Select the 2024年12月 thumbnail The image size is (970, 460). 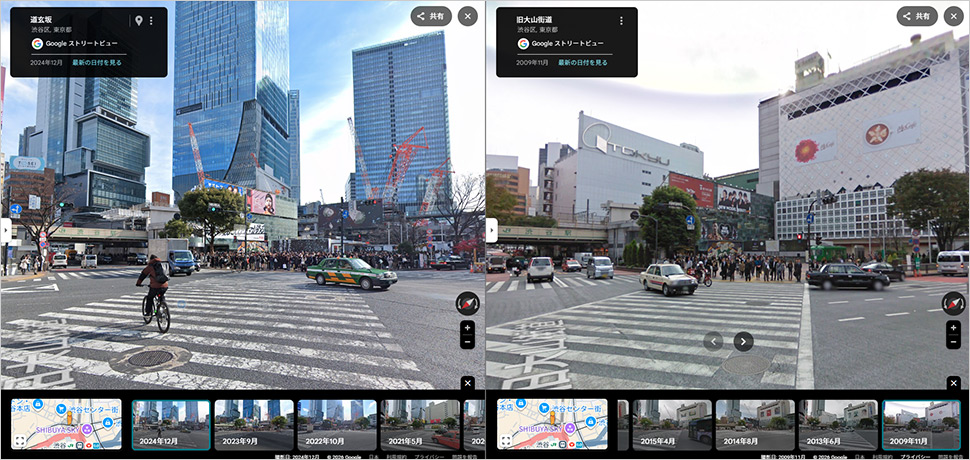[x=170, y=424]
